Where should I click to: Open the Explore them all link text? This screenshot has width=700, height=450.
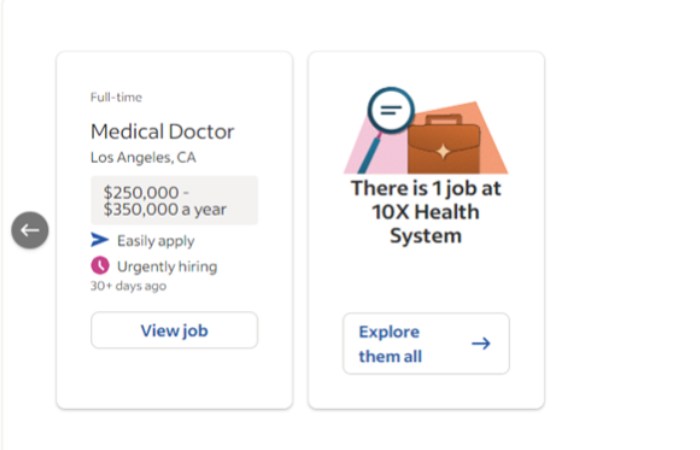click(x=390, y=344)
